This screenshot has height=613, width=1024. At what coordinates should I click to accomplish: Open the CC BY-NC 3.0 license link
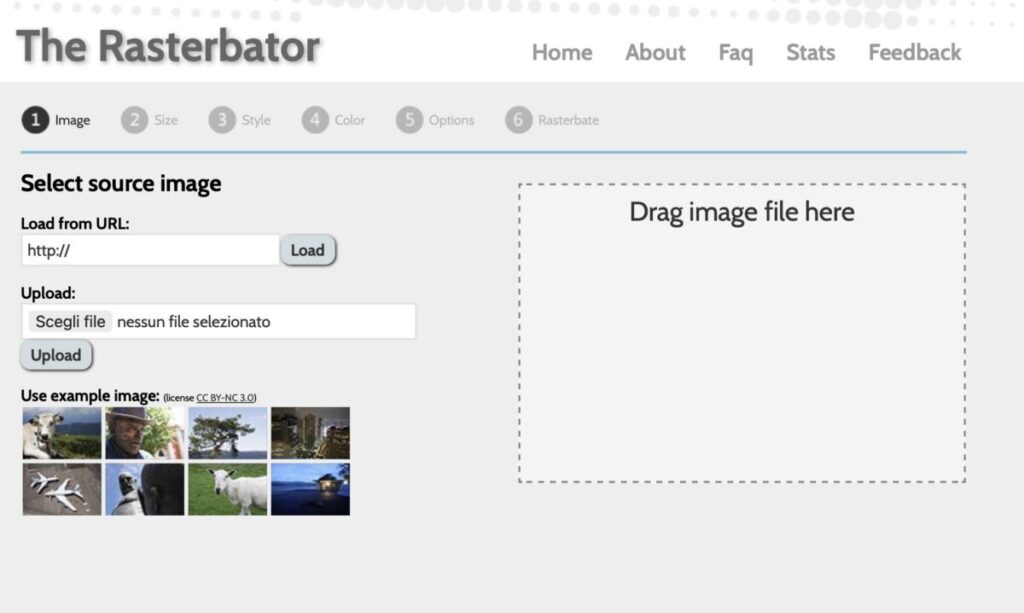point(225,398)
